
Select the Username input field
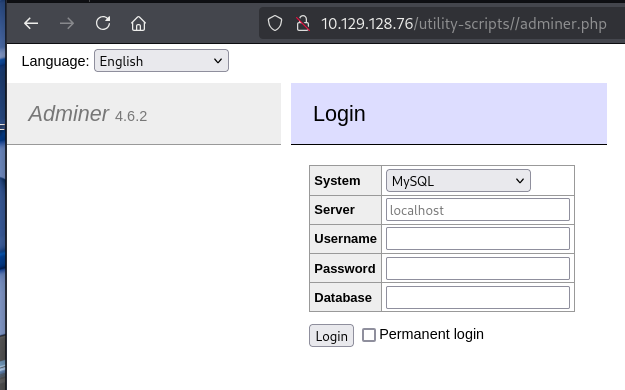[478, 238]
